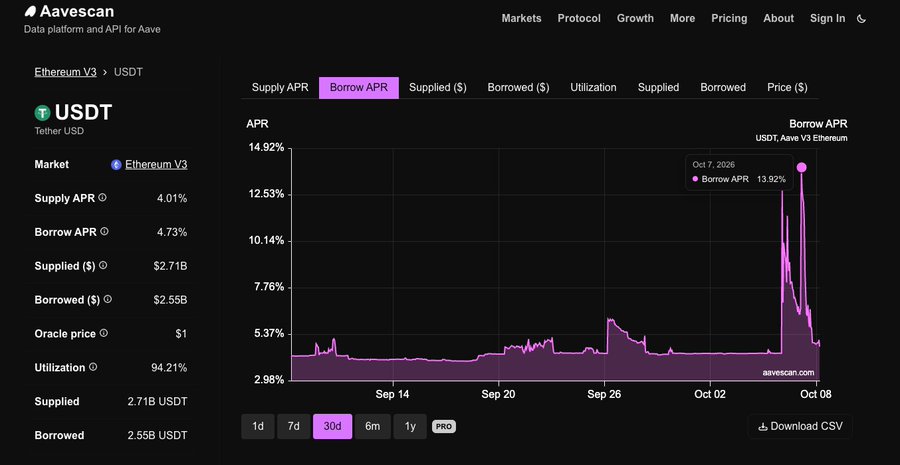Click info icon next to Borrowed ($)
The height and width of the screenshot is (465, 900).
coord(107,299)
